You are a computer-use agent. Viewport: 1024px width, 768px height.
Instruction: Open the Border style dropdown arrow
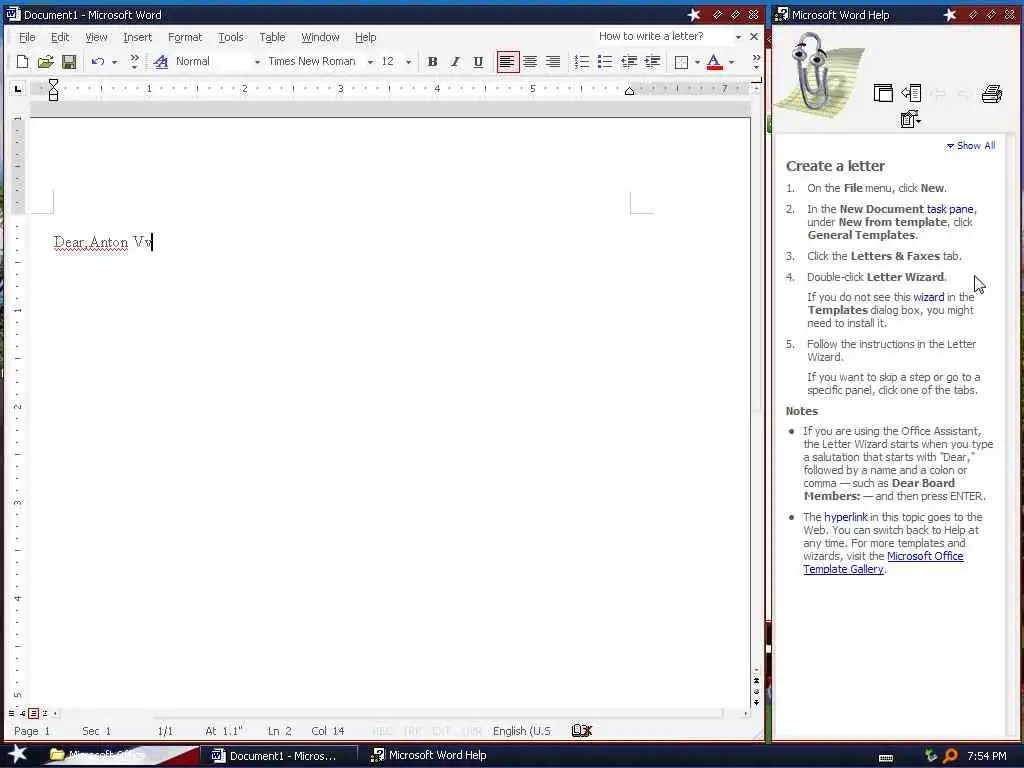[x=697, y=62]
